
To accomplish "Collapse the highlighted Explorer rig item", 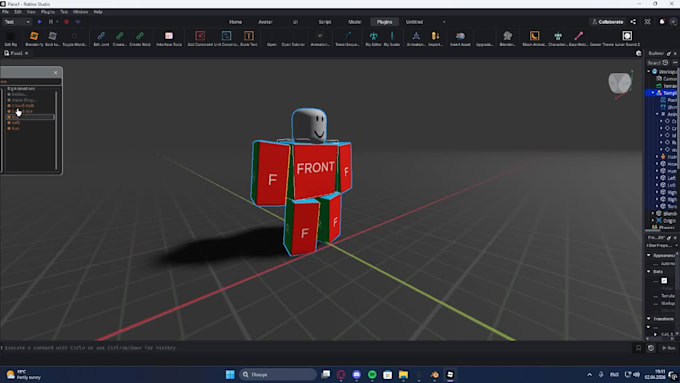I will click(653, 93).
